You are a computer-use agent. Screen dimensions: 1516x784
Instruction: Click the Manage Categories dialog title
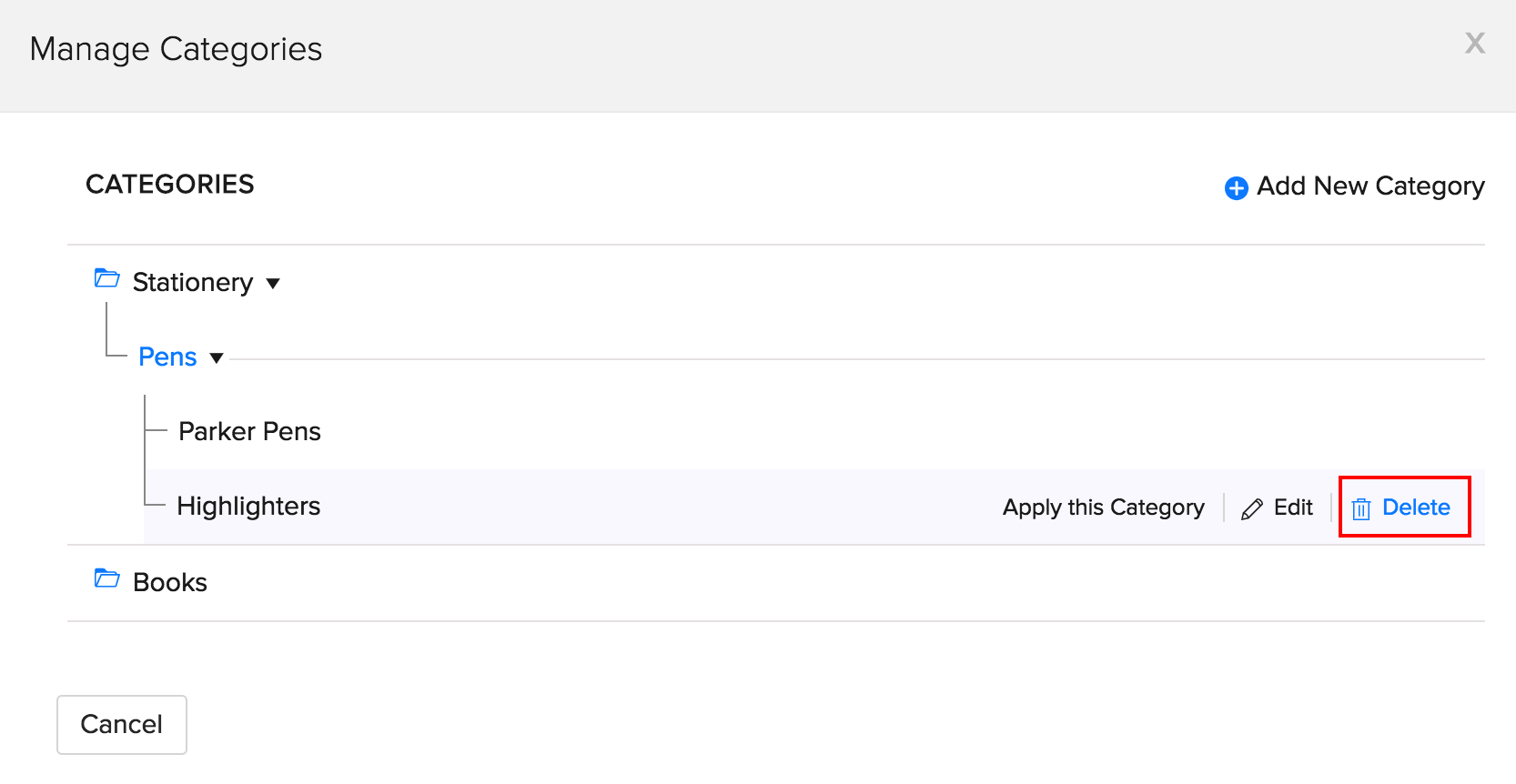click(176, 49)
